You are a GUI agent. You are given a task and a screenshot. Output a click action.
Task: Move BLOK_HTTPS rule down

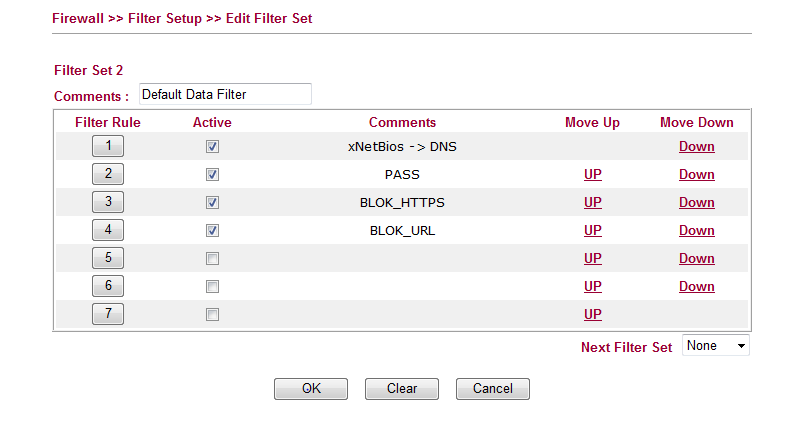point(697,202)
